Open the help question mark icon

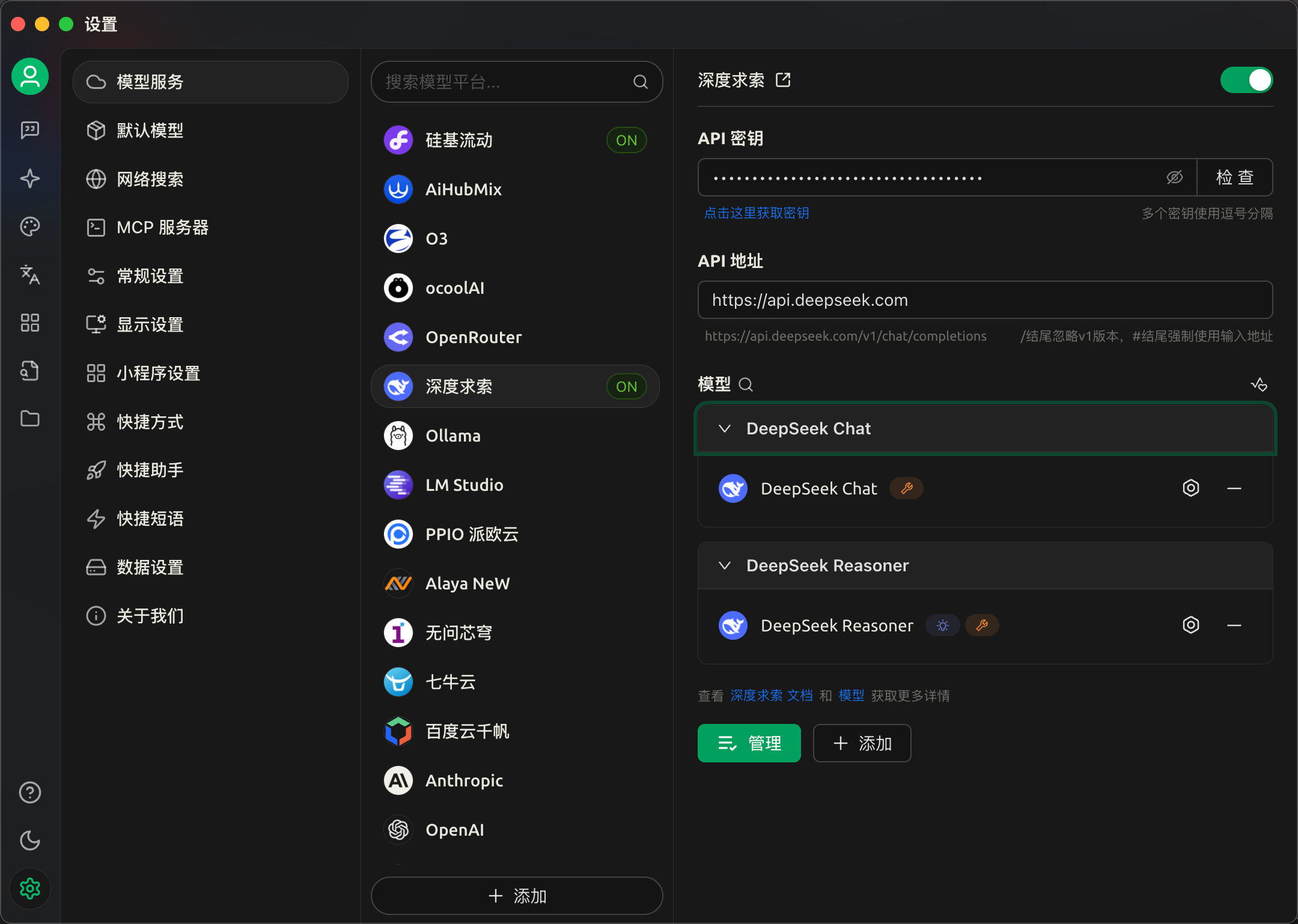[30, 792]
